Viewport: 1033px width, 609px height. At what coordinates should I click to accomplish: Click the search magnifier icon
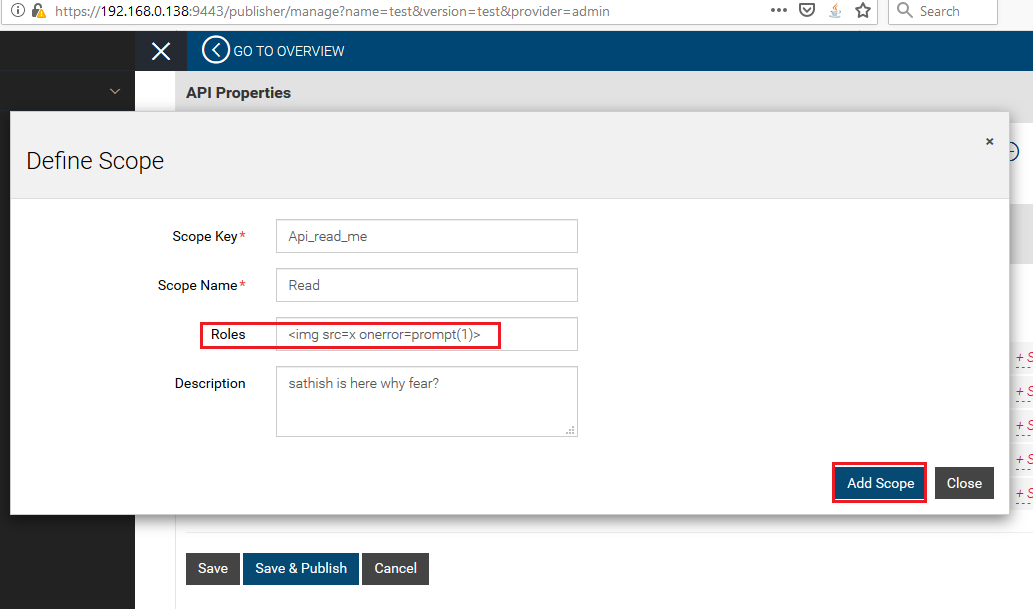tap(905, 11)
